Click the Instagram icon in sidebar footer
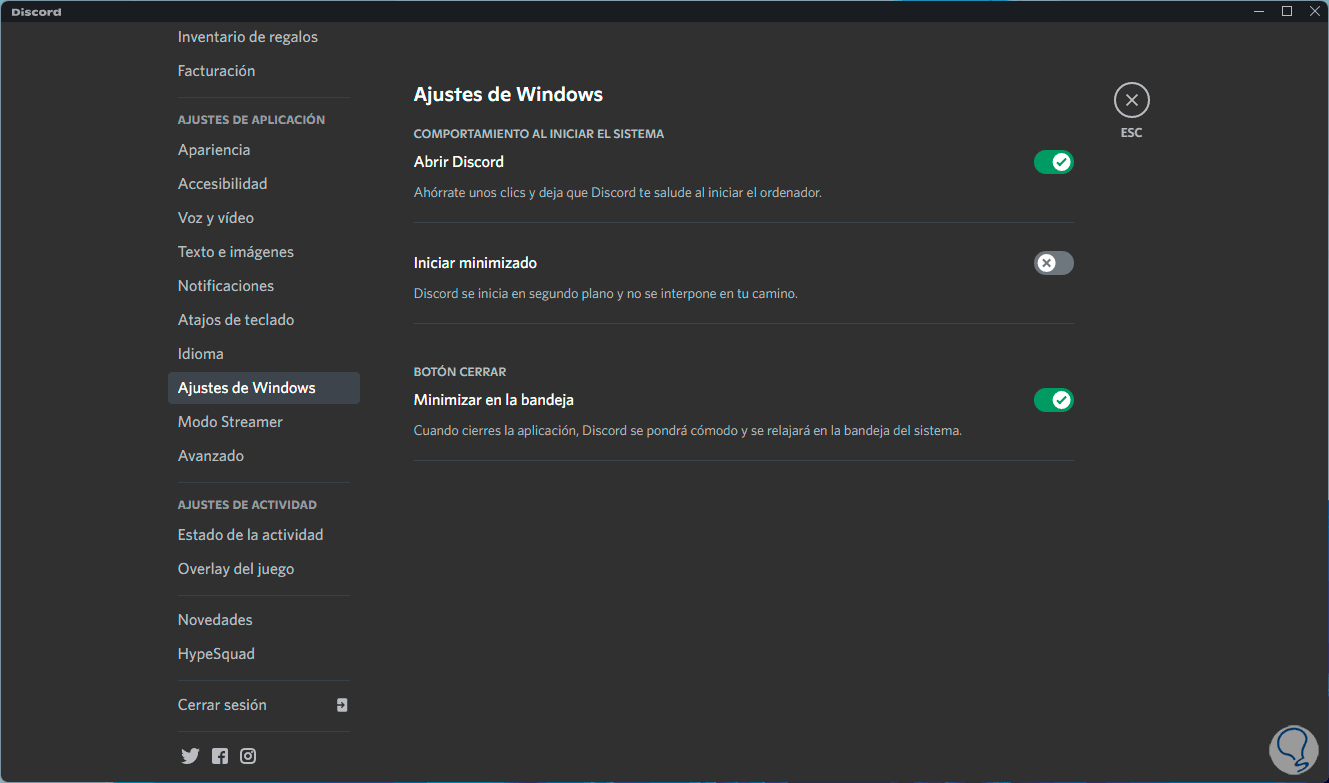 coord(248,756)
